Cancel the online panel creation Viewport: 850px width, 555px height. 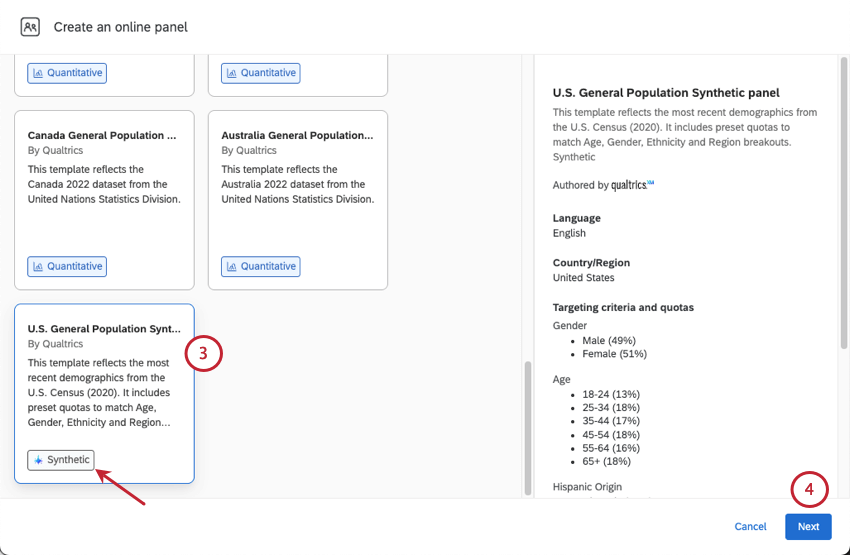[750, 527]
